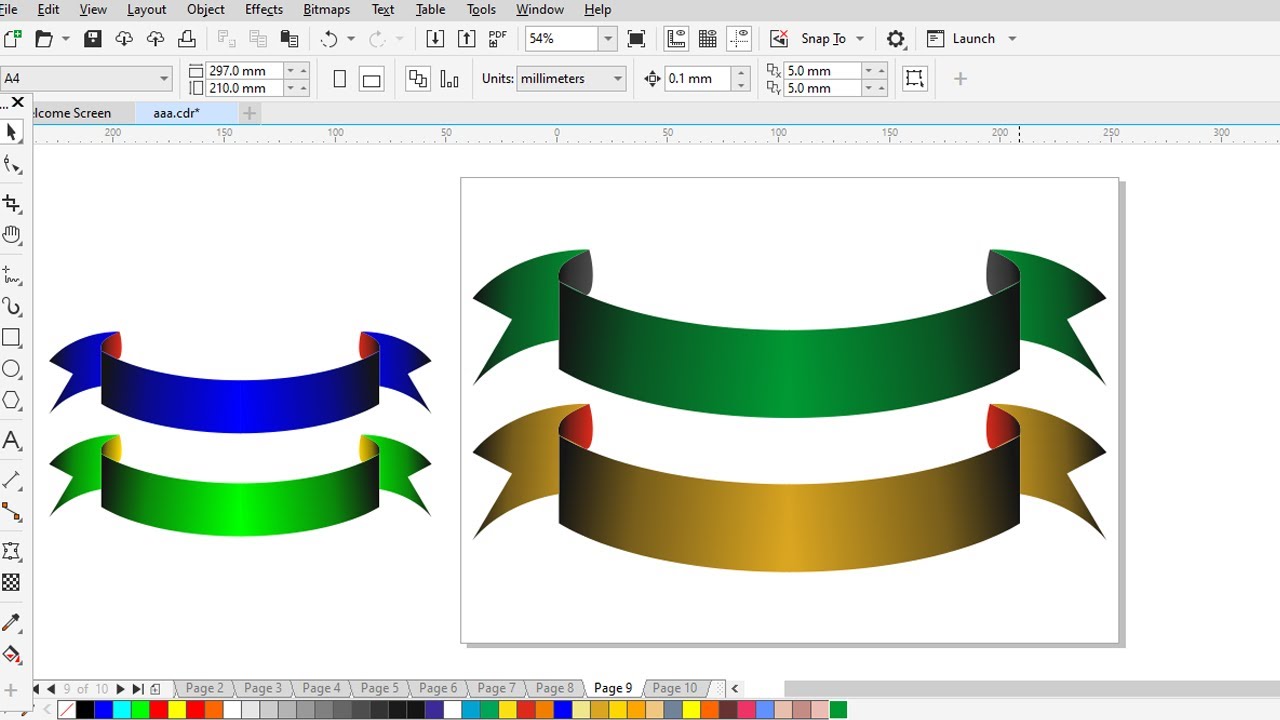1280x720 pixels.
Task: Select the Ellipse tool
Action: coord(12,369)
